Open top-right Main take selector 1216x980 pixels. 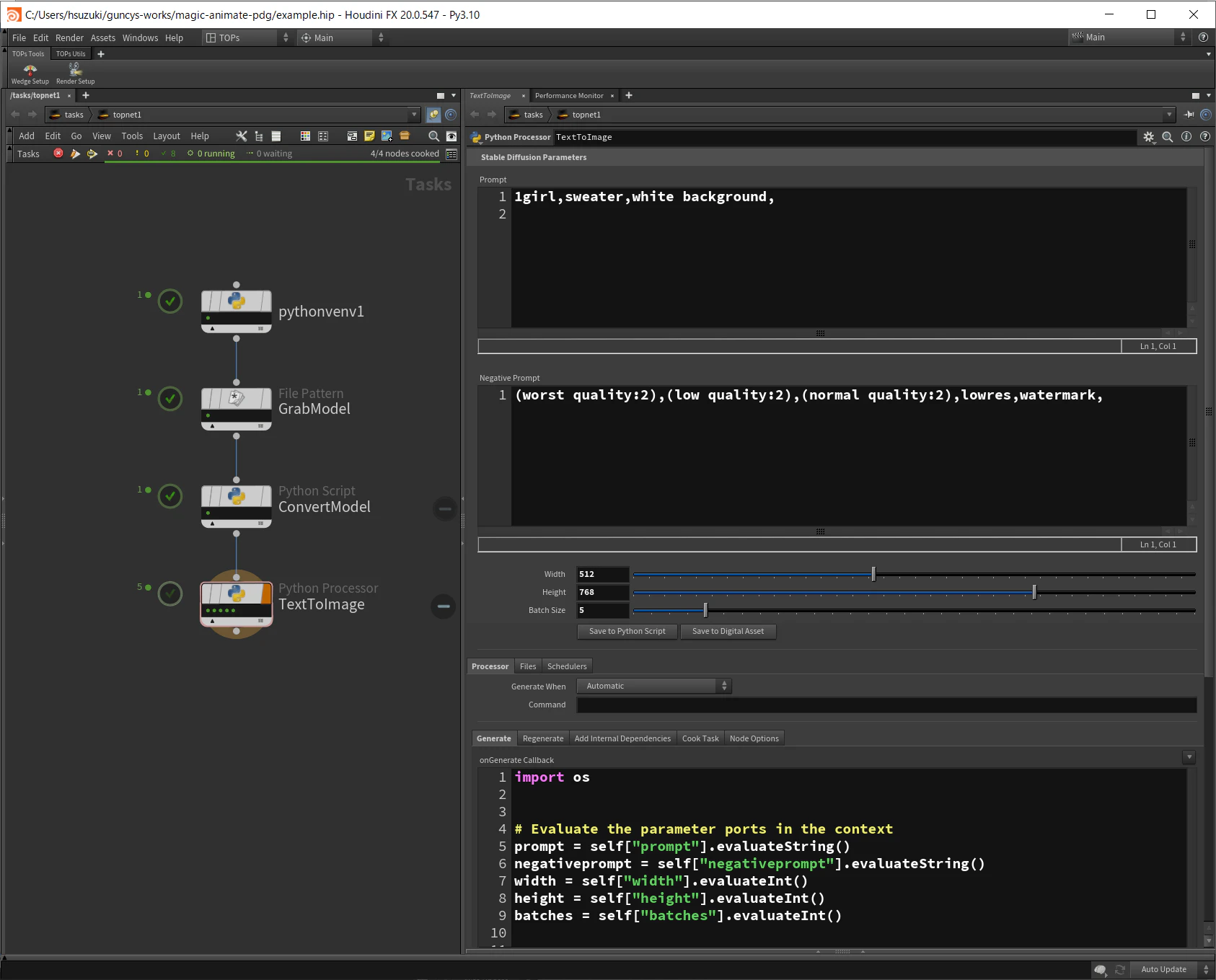coord(1129,37)
